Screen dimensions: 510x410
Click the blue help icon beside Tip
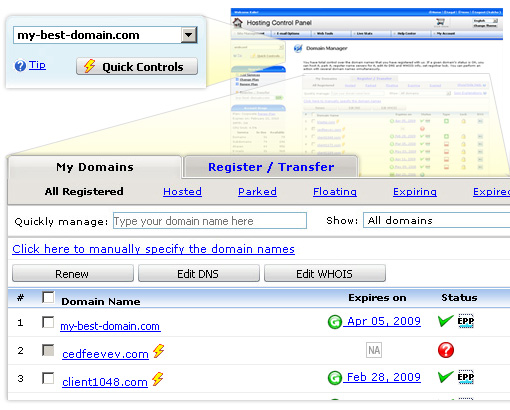tap(20, 66)
